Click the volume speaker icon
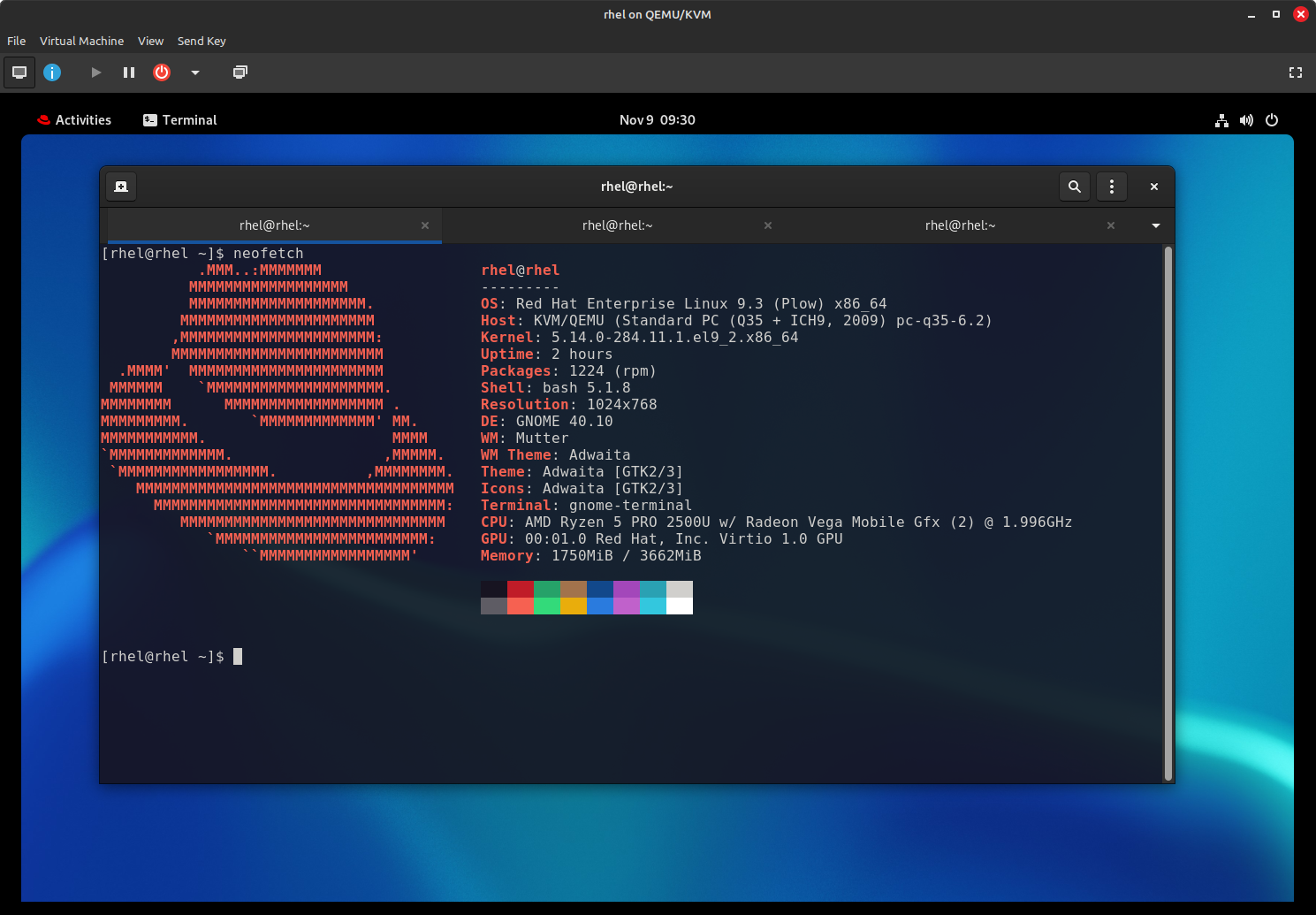 pyautogui.click(x=1246, y=120)
